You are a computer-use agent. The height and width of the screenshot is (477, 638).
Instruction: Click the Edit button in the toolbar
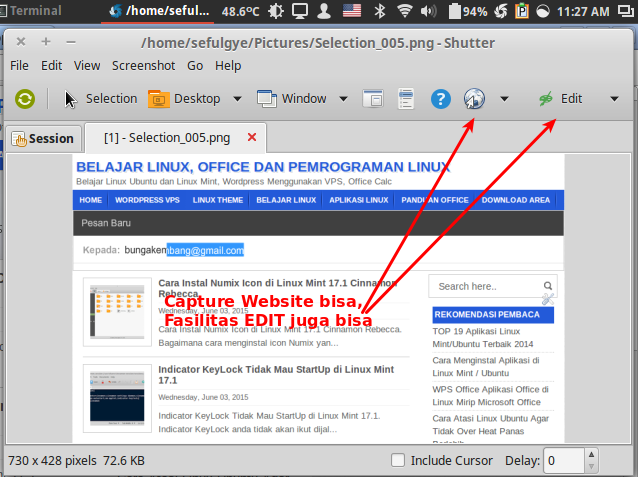pyautogui.click(x=560, y=99)
